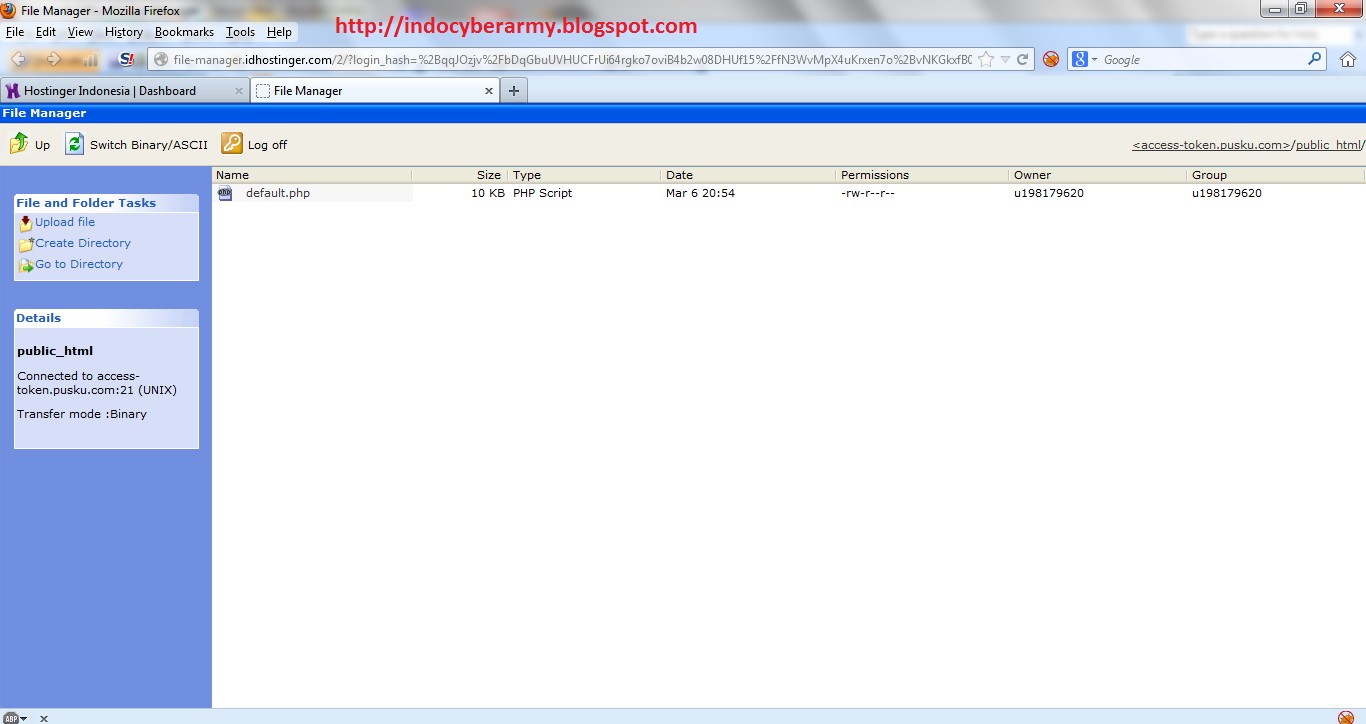Open the Adblock Plus dropdown arrow
The height and width of the screenshot is (724, 1366).
pyautogui.click(x=23, y=719)
